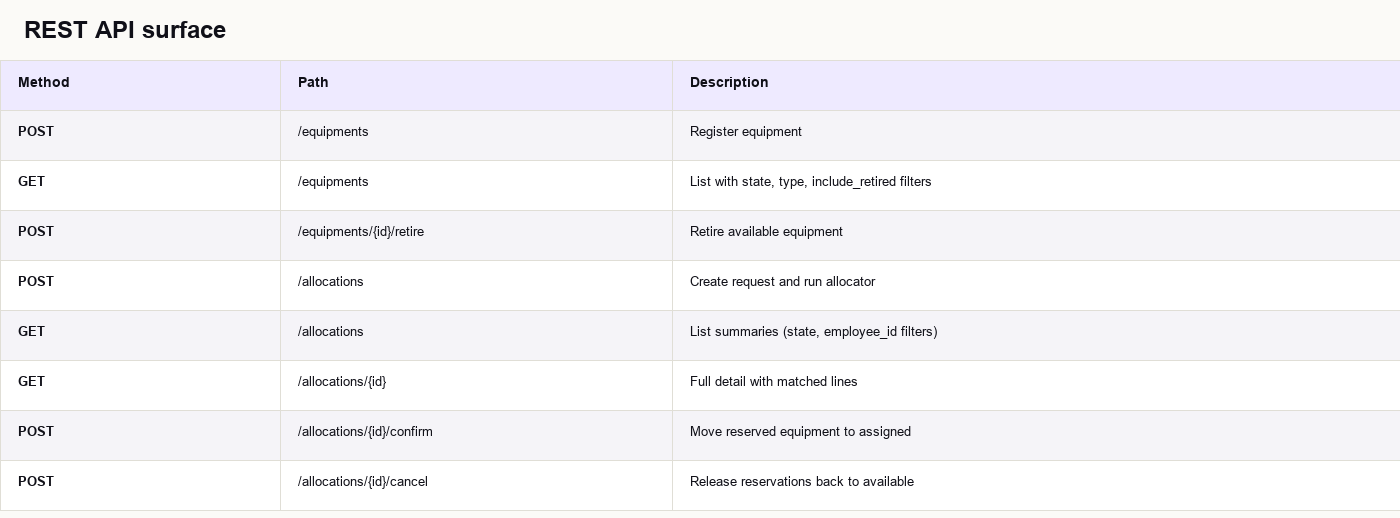Image resolution: width=1400 pixels, height=518 pixels.
Task: Select /allocations path in Create request row
Action: (x=331, y=281)
